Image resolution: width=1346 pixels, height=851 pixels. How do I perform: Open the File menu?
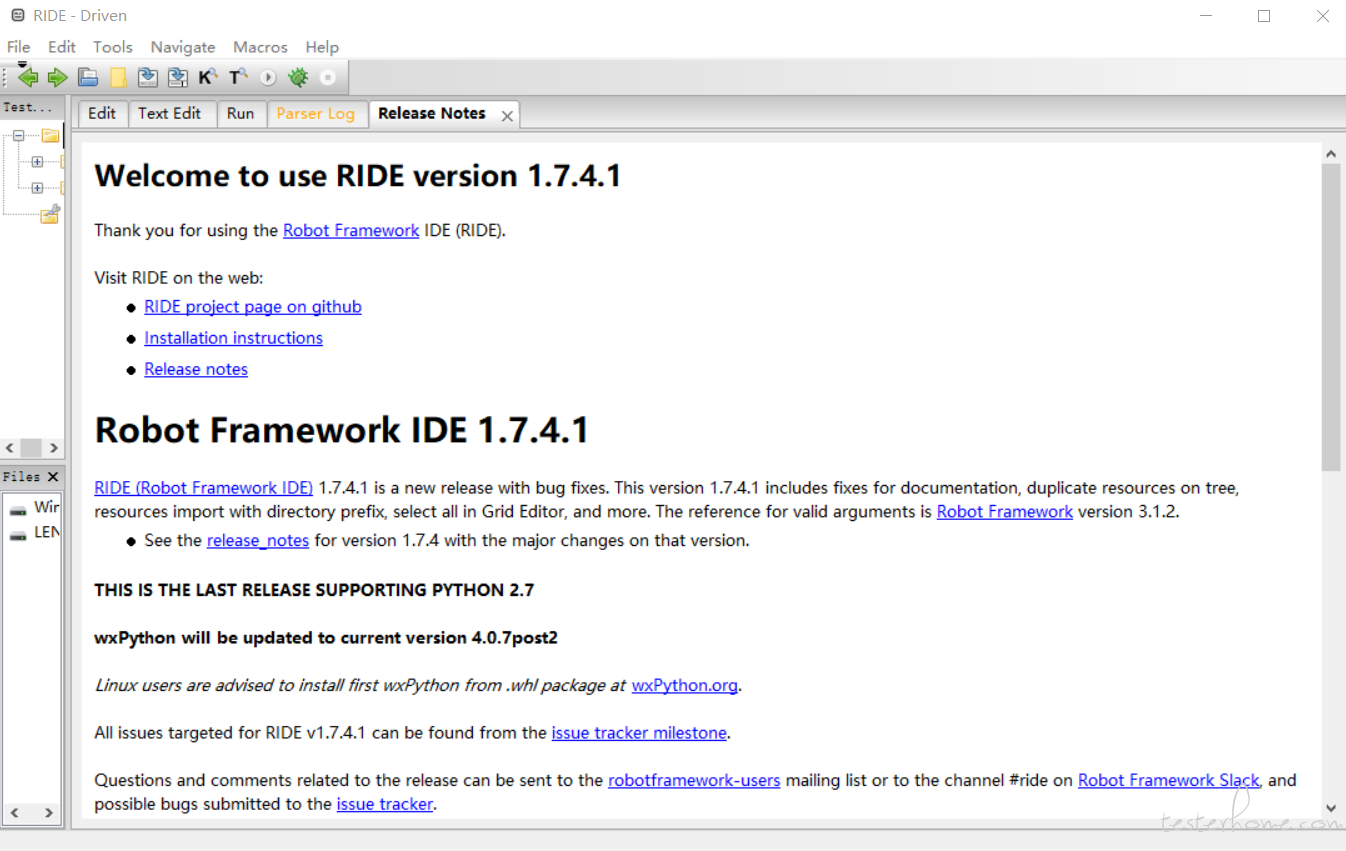pos(18,47)
